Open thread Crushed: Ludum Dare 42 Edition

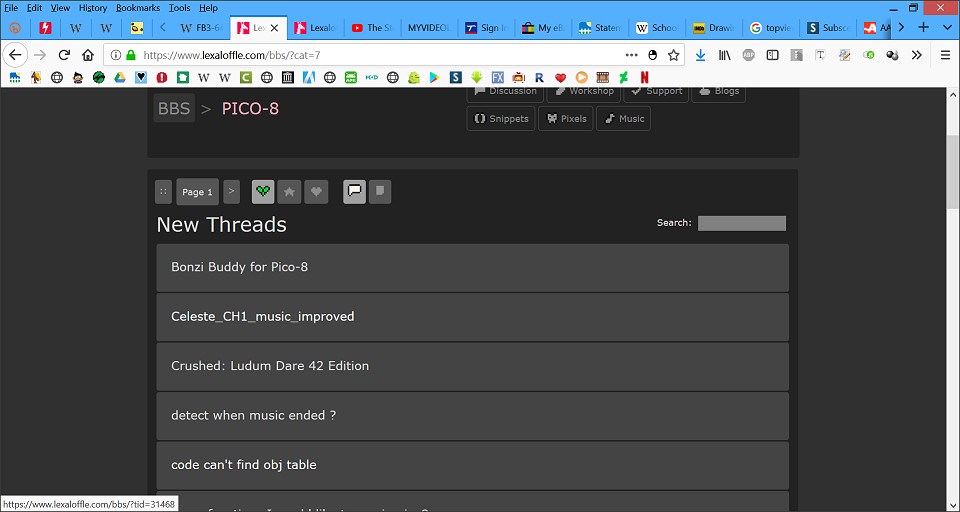pos(472,366)
